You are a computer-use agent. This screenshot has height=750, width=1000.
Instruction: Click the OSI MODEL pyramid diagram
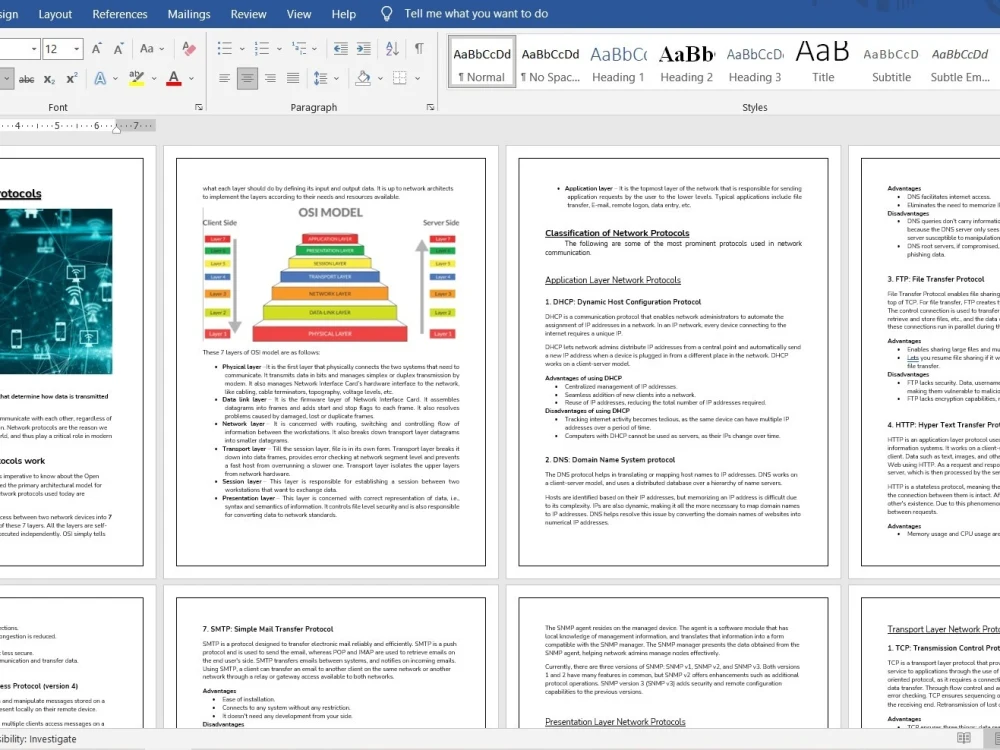click(x=330, y=275)
